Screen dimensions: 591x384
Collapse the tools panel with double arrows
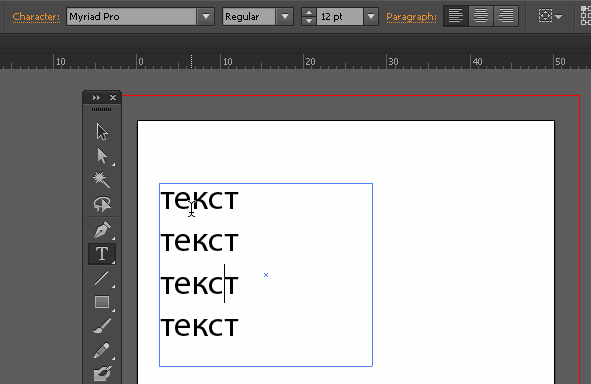(x=96, y=98)
